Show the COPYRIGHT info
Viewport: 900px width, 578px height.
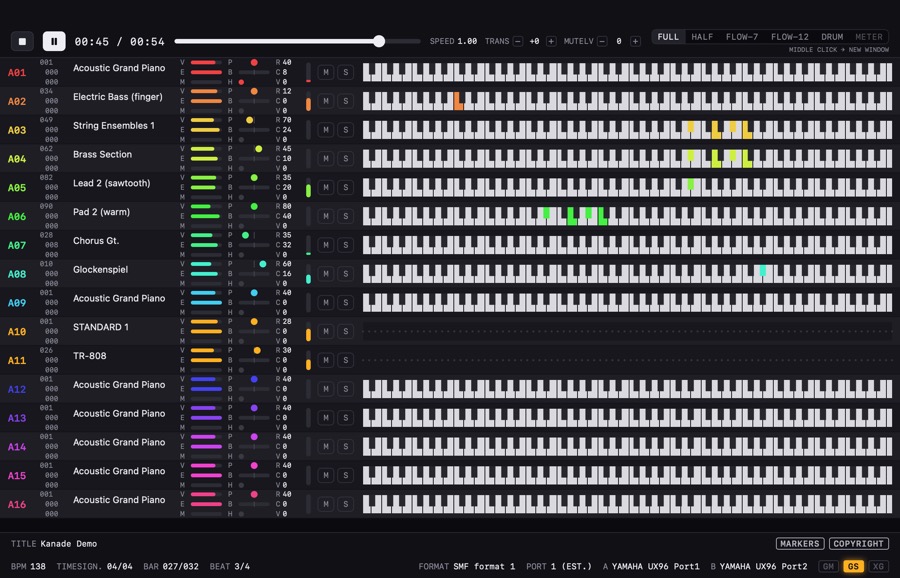pyautogui.click(x=859, y=544)
